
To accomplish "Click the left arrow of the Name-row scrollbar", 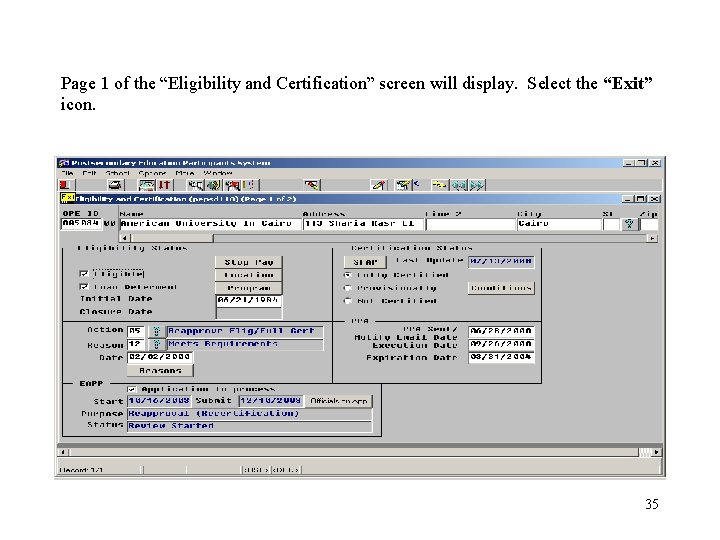I will [x=125, y=238].
